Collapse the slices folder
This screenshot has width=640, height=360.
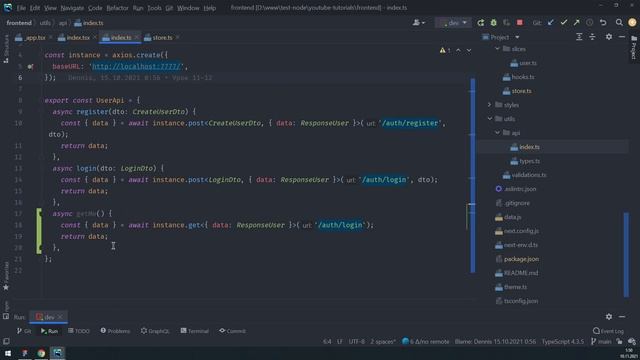pyautogui.click(x=497, y=49)
